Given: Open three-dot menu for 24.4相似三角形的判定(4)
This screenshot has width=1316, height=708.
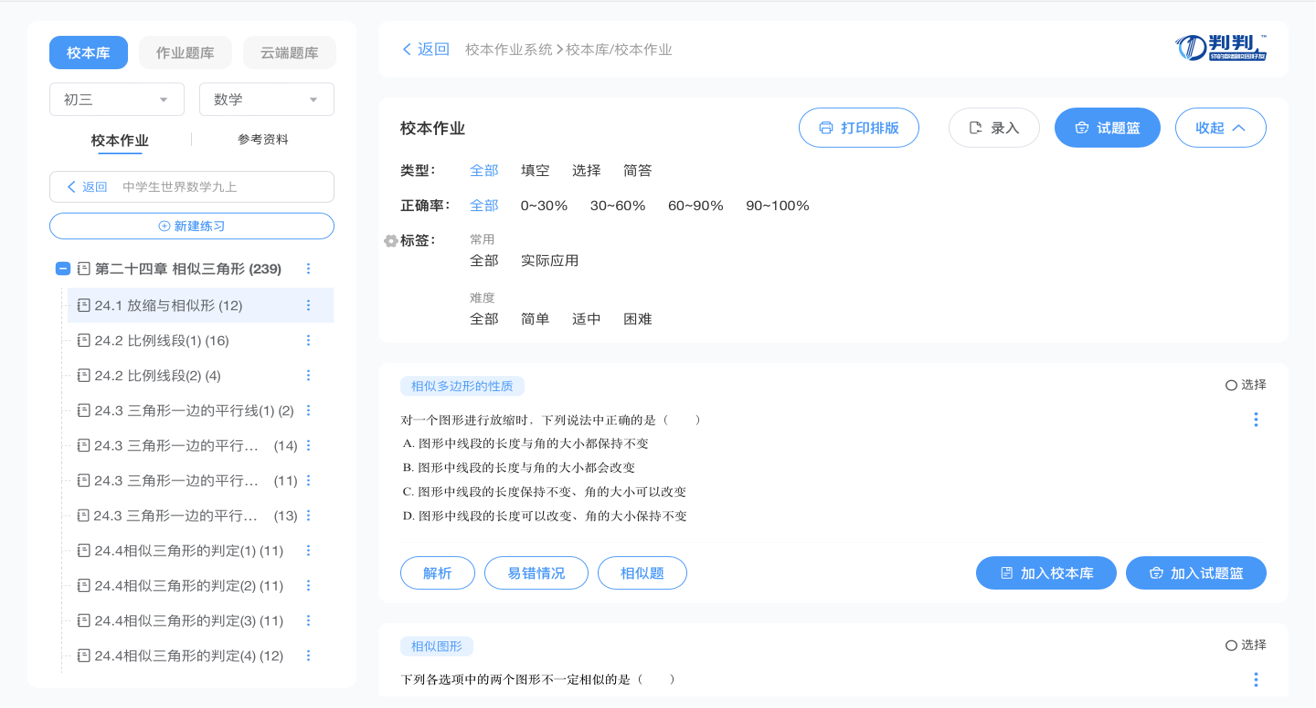Looking at the screenshot, I should coord(308,656).
